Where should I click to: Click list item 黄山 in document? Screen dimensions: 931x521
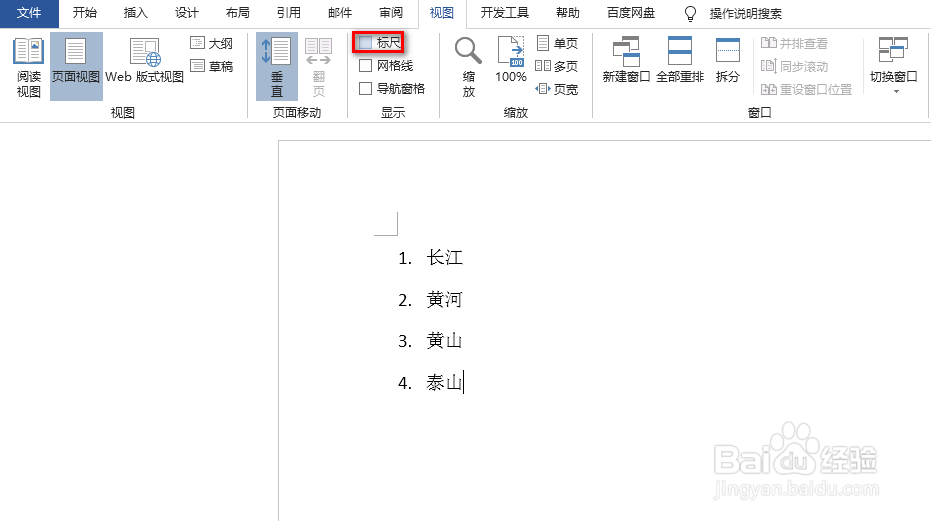pyautogui.click(x=444, y=341)
